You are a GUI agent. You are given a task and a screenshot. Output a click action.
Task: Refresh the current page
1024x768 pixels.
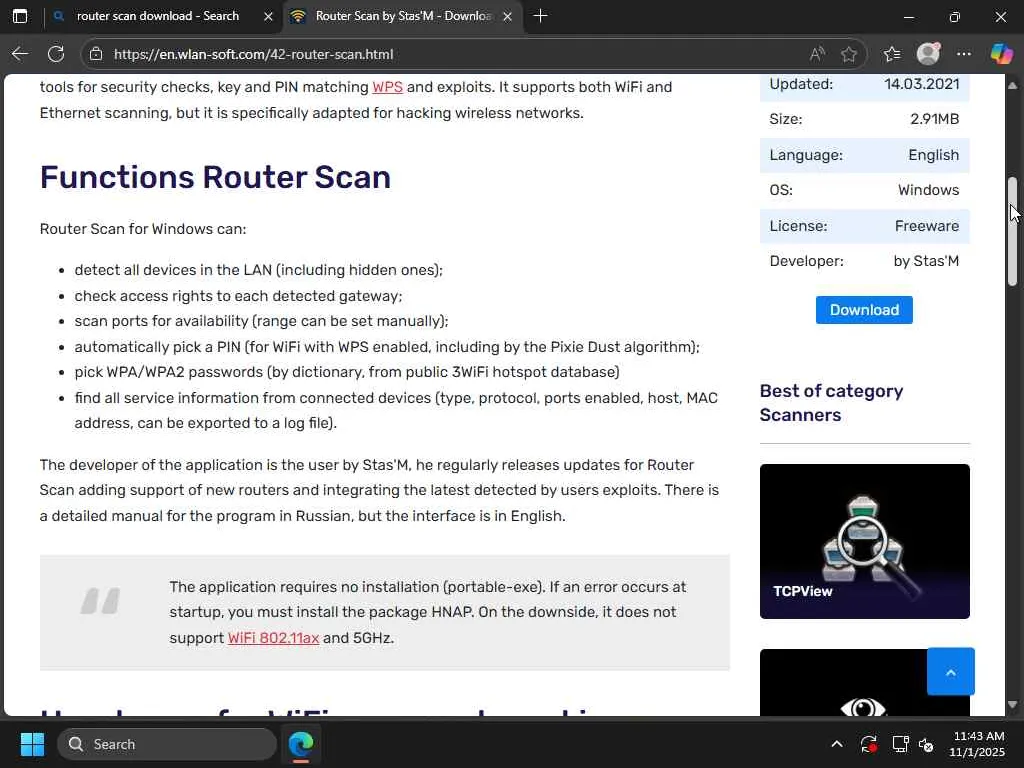point(56,54)
